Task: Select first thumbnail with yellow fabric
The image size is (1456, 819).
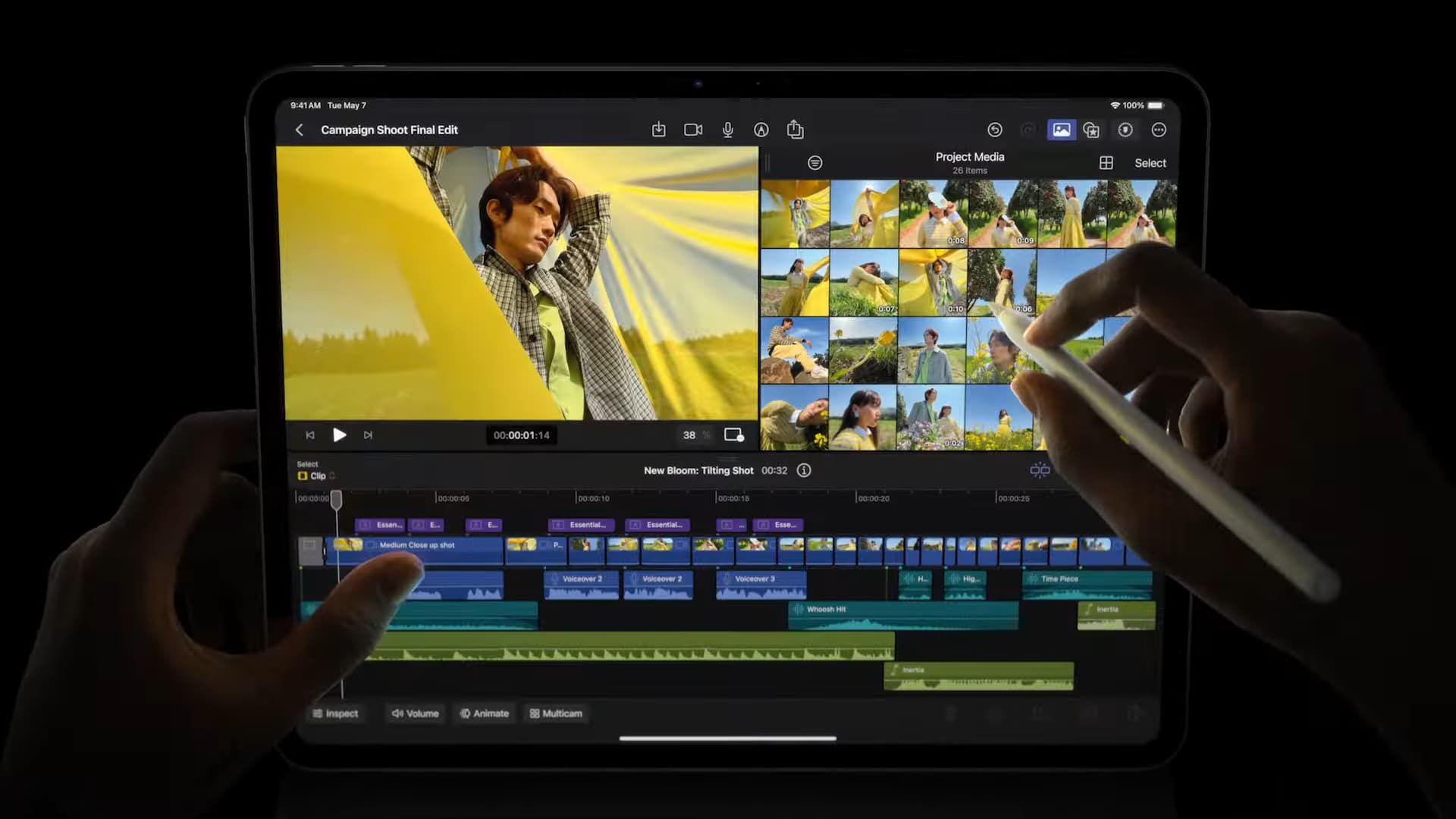Action: [x=795, y=213]
